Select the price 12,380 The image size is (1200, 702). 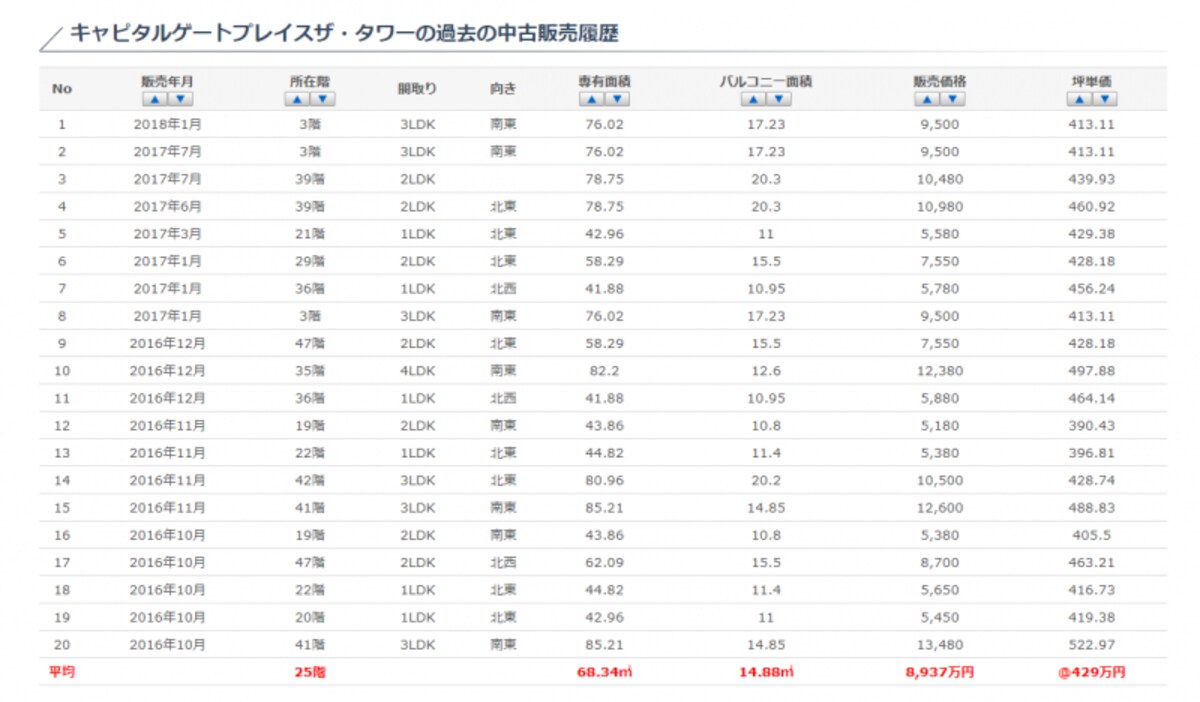(x=939, y=371)
